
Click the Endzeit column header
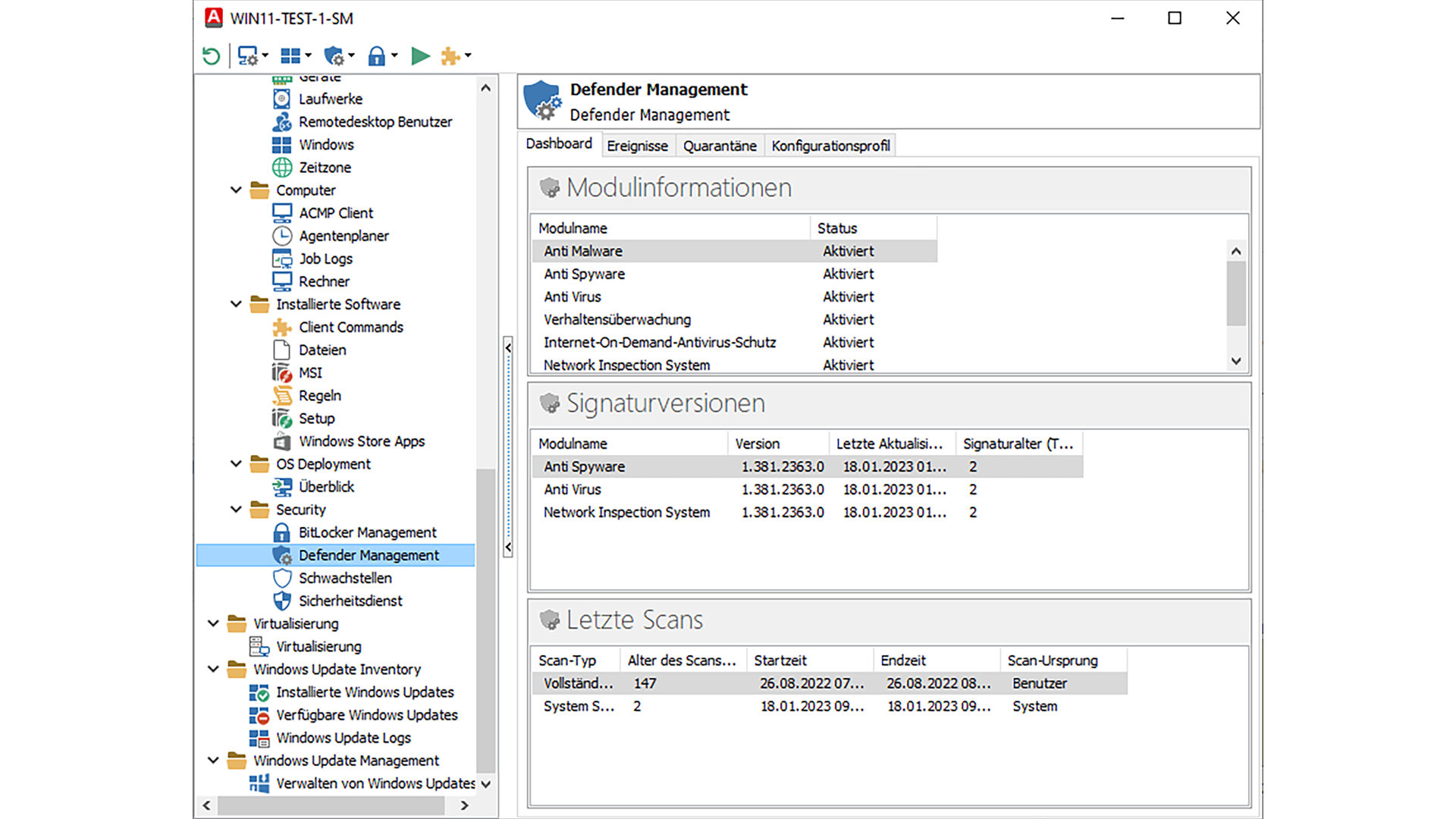pyautogui.click(x=937, y=661)
